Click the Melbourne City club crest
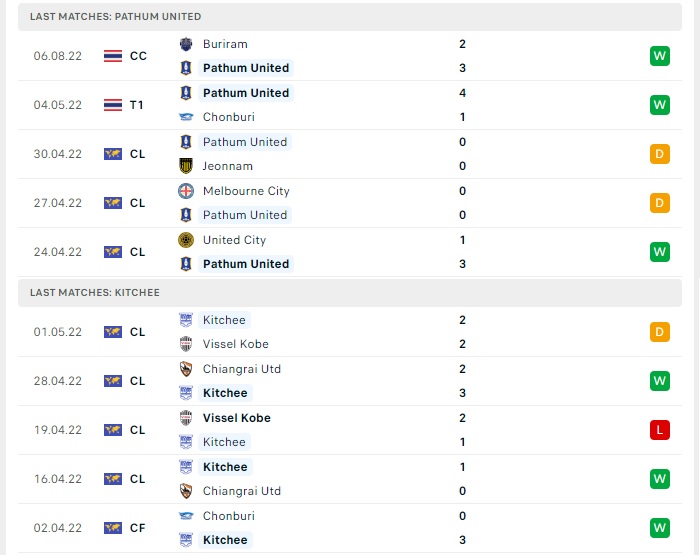 coord(186,191)
